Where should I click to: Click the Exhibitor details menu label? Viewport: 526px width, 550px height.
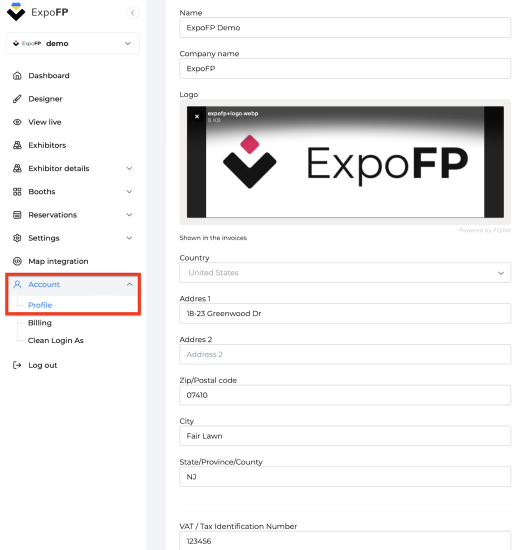tap(59, 168)
